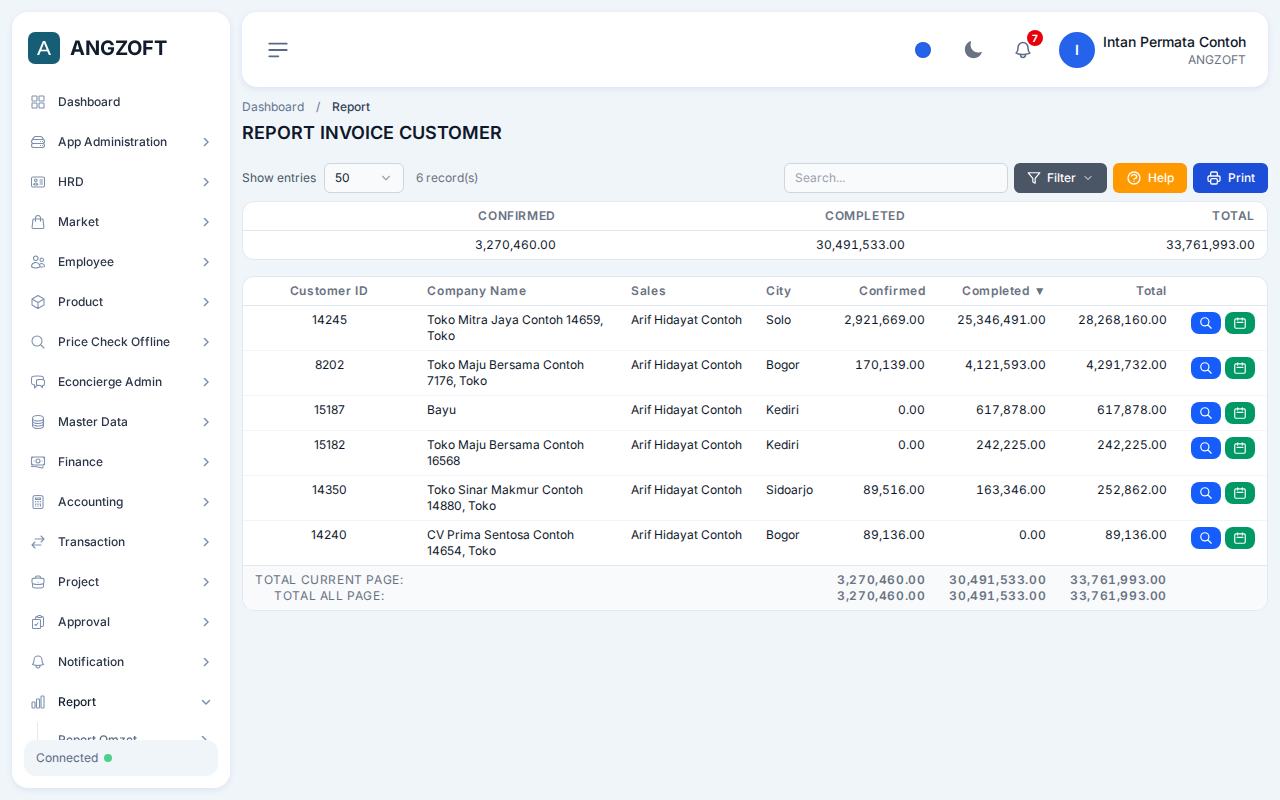
Task: Click Approval clipboard icon
Action: click(38, 622)
